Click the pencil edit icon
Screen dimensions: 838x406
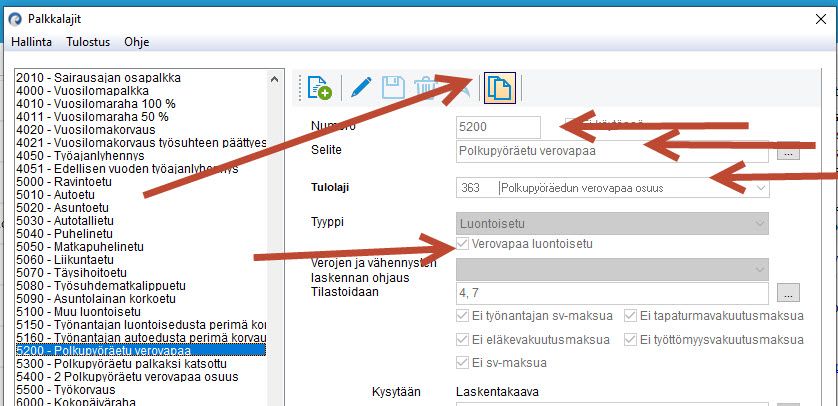pos(361,87)
